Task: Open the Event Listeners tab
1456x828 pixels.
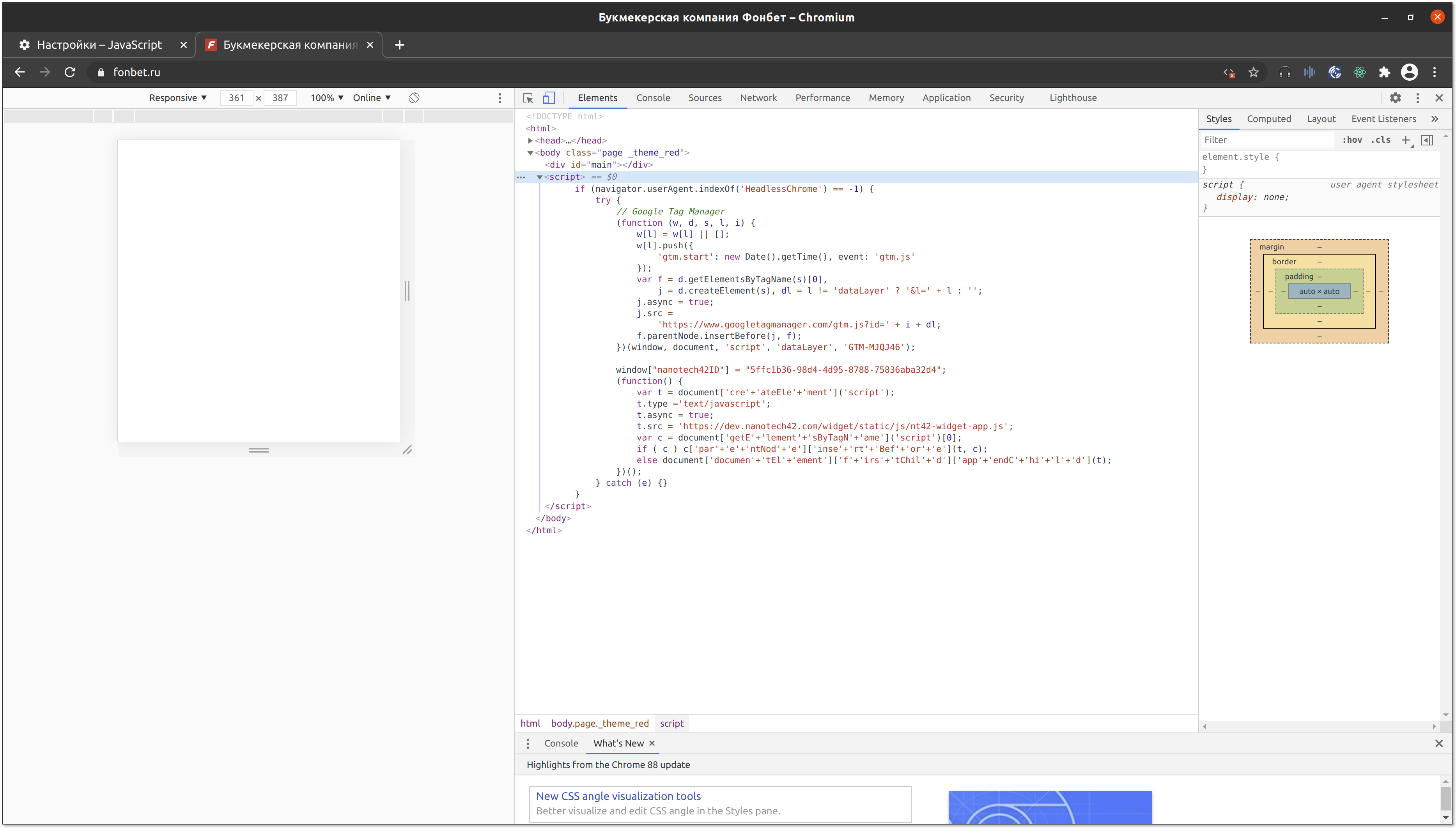Action: (x=1383, y=119)
